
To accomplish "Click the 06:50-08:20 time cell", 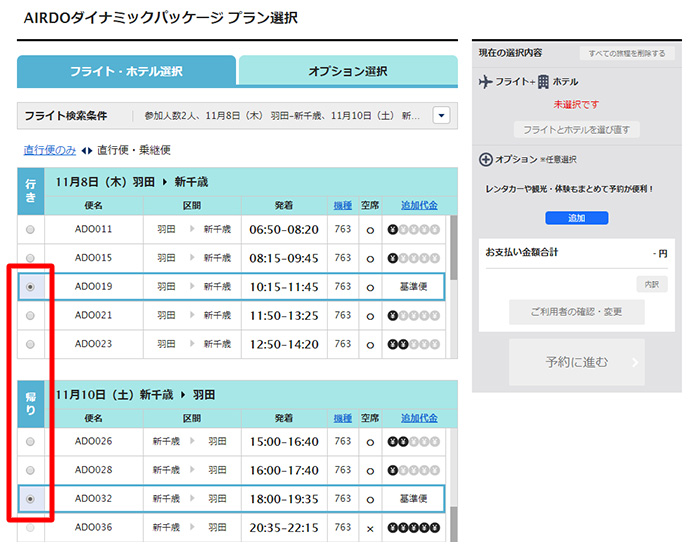I will (x=284, y=229).
